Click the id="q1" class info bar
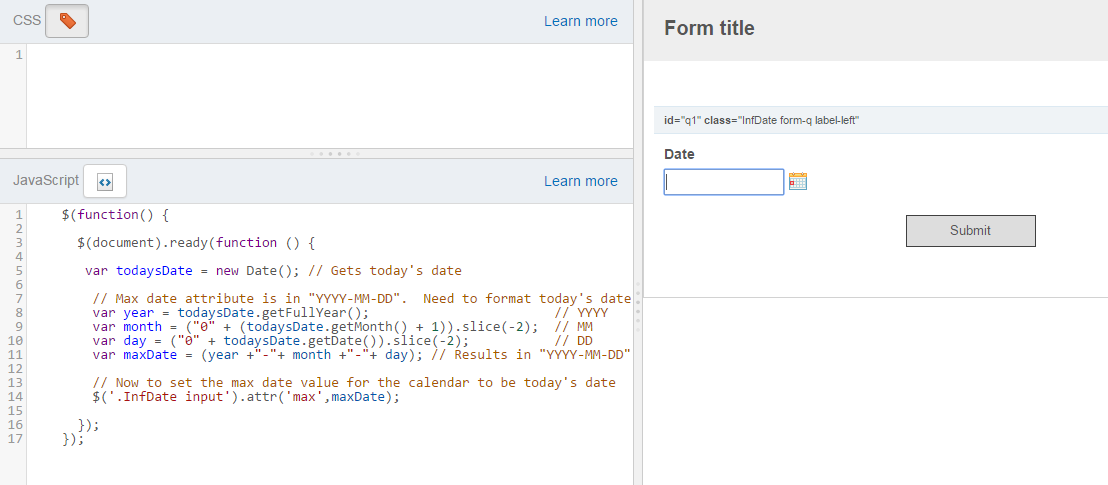Viewport: 1108px width, 485px height. tap(876, 120)
